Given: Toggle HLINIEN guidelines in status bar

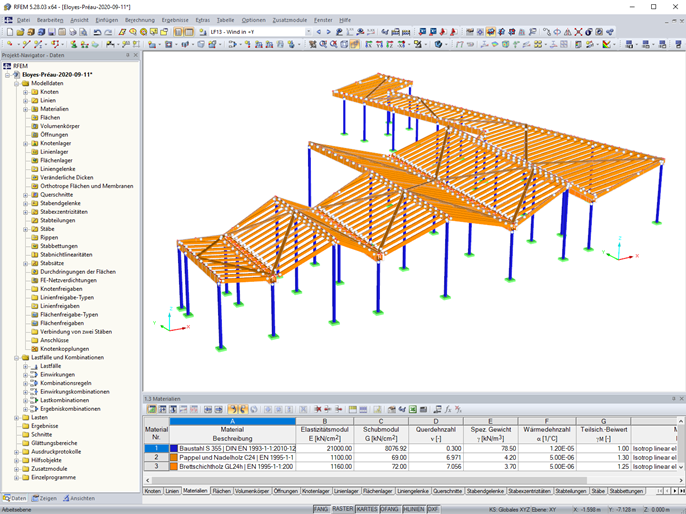Looking at the screenshot, I should click(x=413, y=510).
